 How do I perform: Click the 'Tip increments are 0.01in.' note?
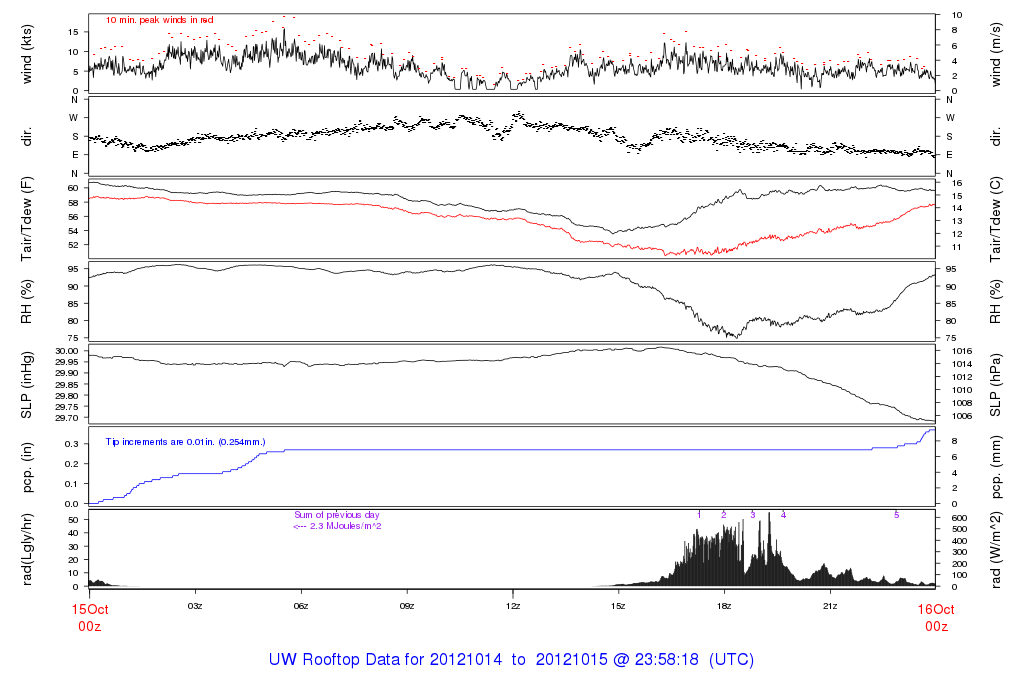(x=184, y=440)
